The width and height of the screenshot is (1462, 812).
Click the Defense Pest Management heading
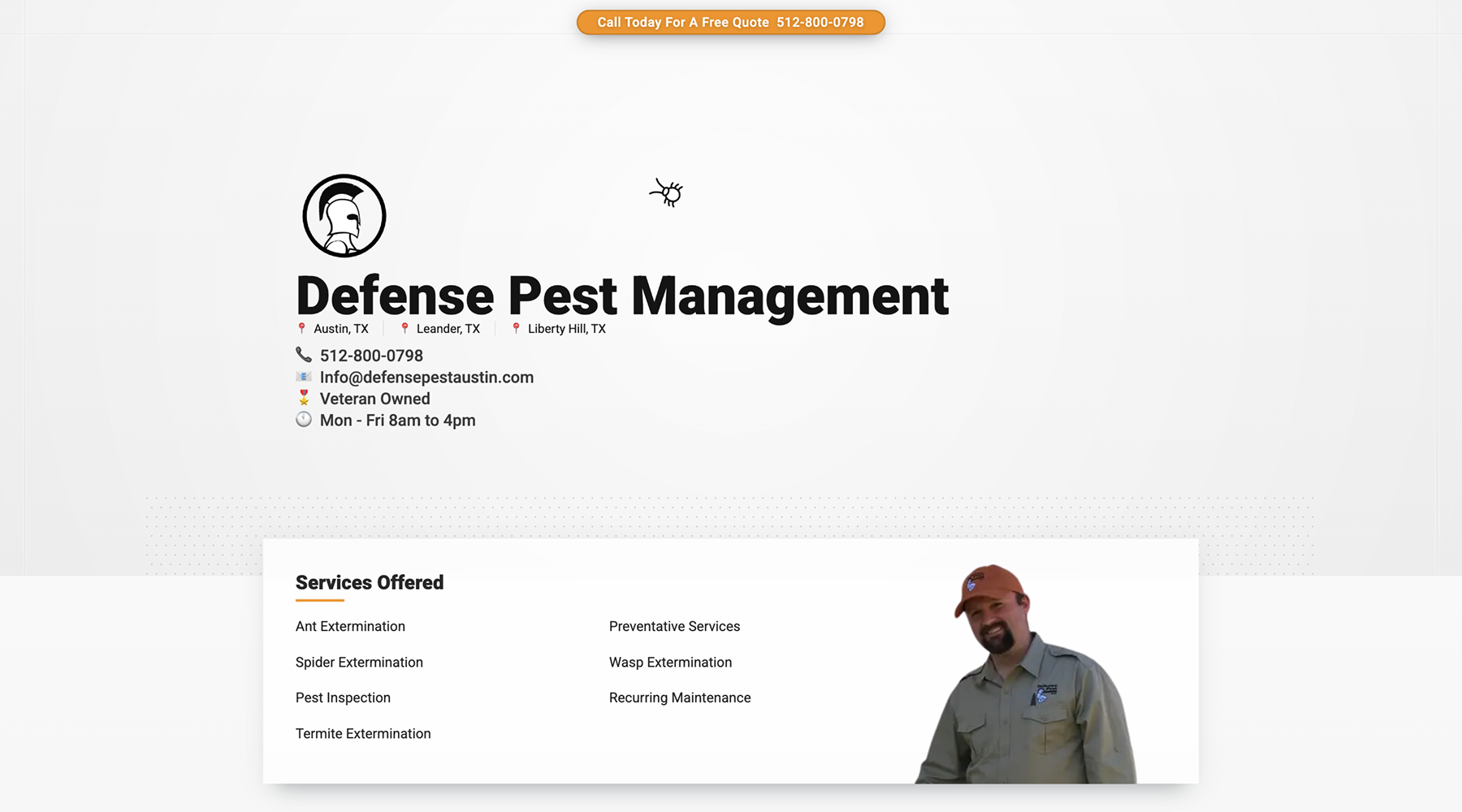click(x=622, y=296)
